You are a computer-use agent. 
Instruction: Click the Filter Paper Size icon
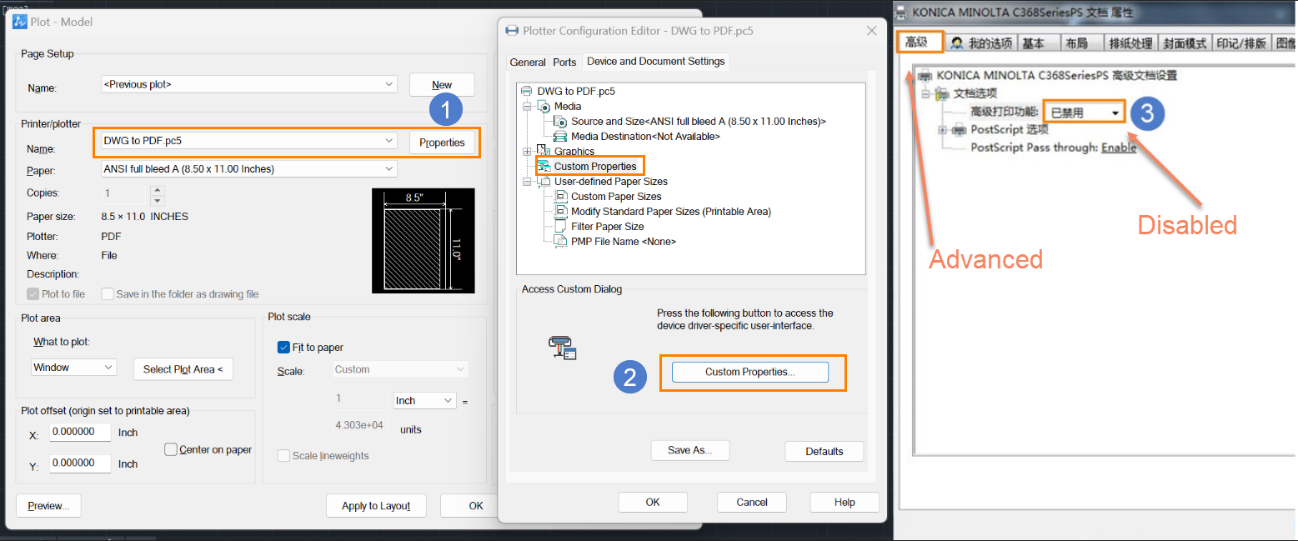pyautogui.click(x=561, y=226)
